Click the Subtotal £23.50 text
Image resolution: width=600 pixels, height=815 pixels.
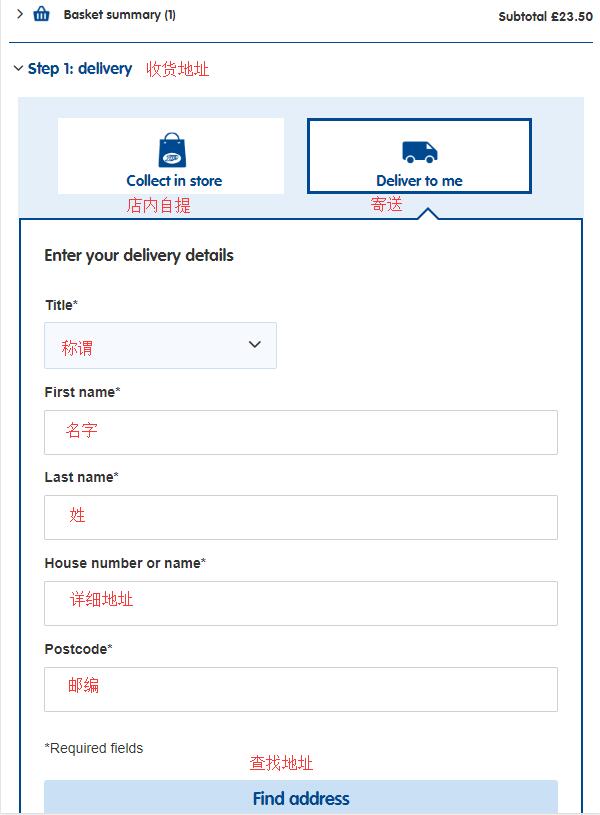coord(545,17)
